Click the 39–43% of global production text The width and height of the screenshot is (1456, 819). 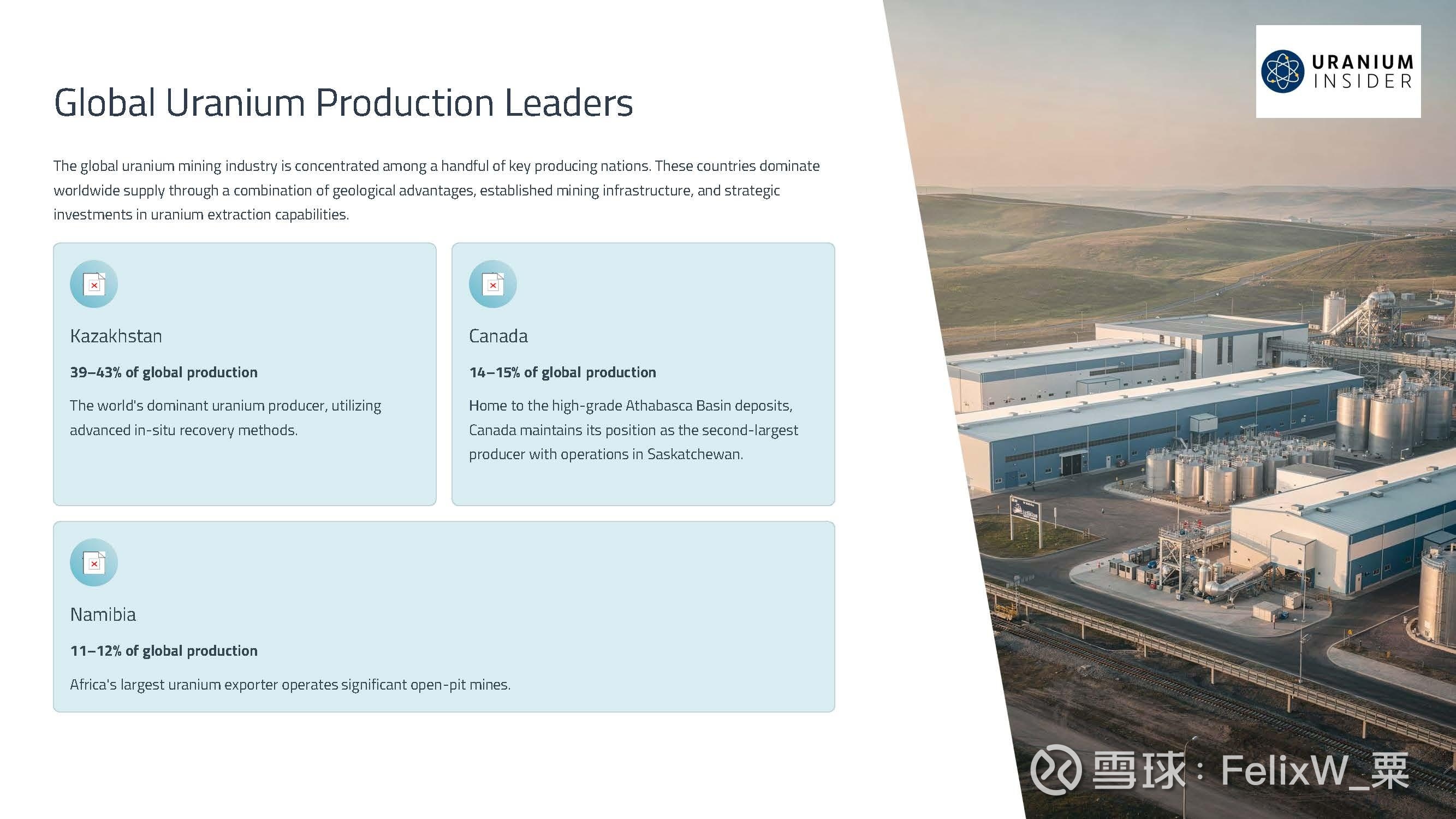click(163, 372)
